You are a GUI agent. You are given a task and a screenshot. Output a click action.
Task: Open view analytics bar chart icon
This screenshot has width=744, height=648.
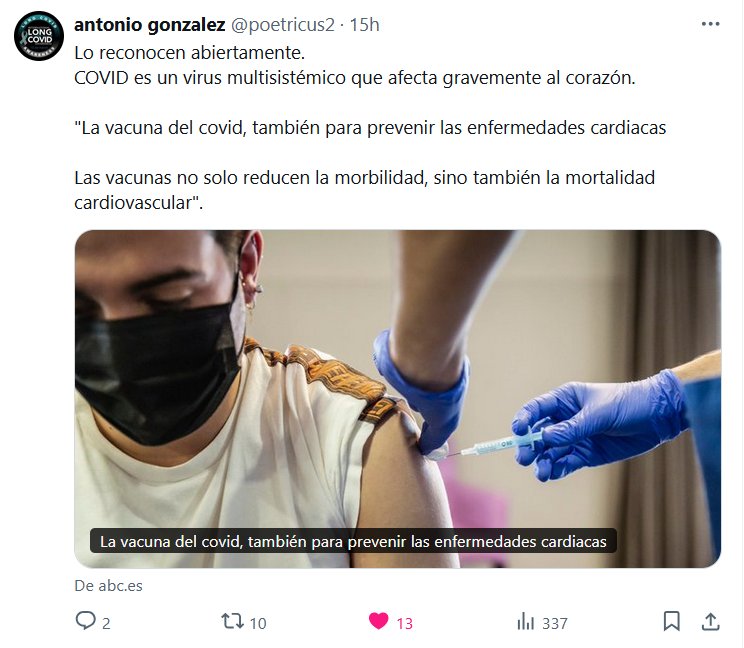pyautogui.click(x=525, y=621)
